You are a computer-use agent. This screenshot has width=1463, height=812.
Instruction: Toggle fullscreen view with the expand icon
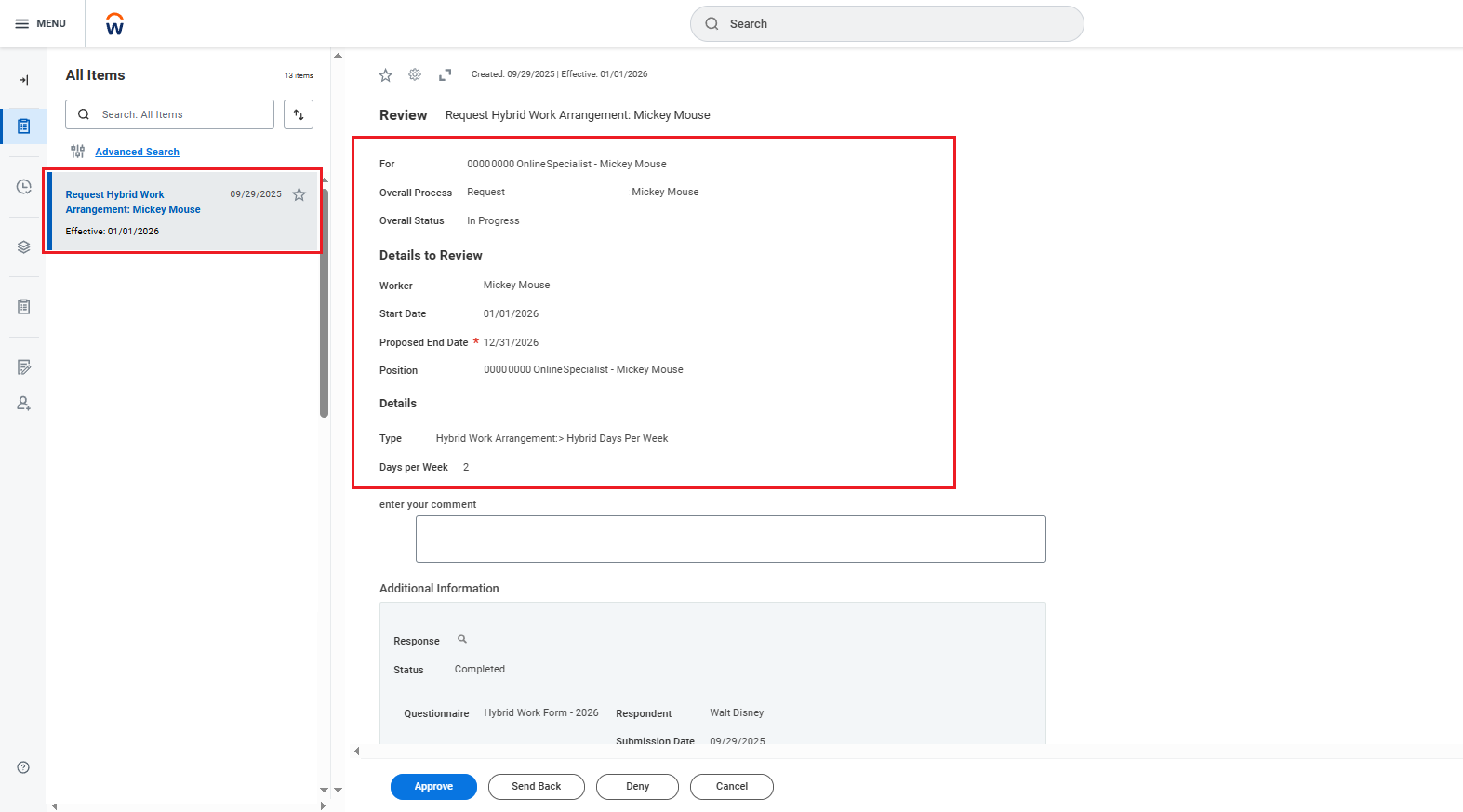coord(445,74)
